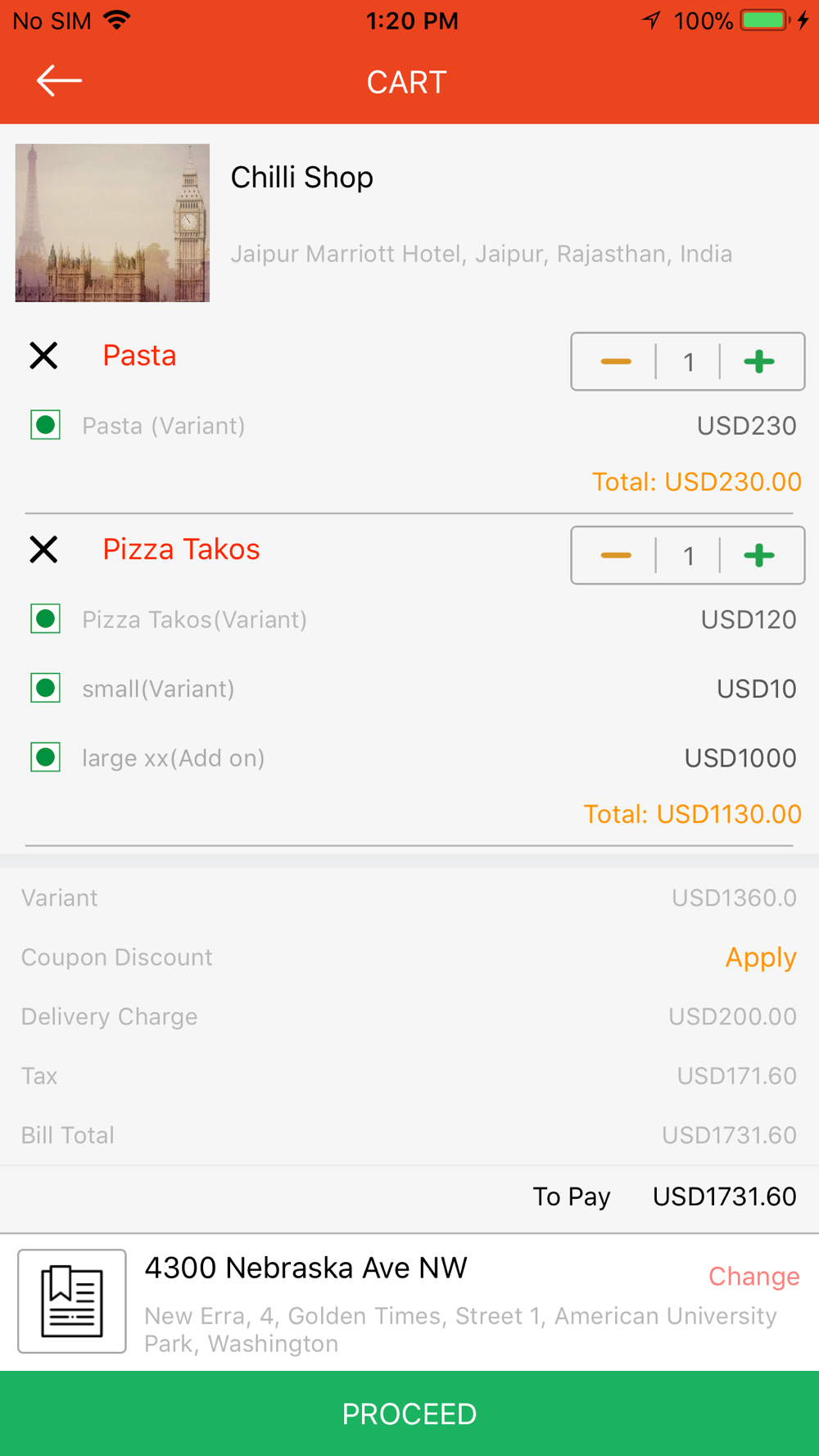Uncheck the large xx(Add on) checkbox

coord(45,757)
